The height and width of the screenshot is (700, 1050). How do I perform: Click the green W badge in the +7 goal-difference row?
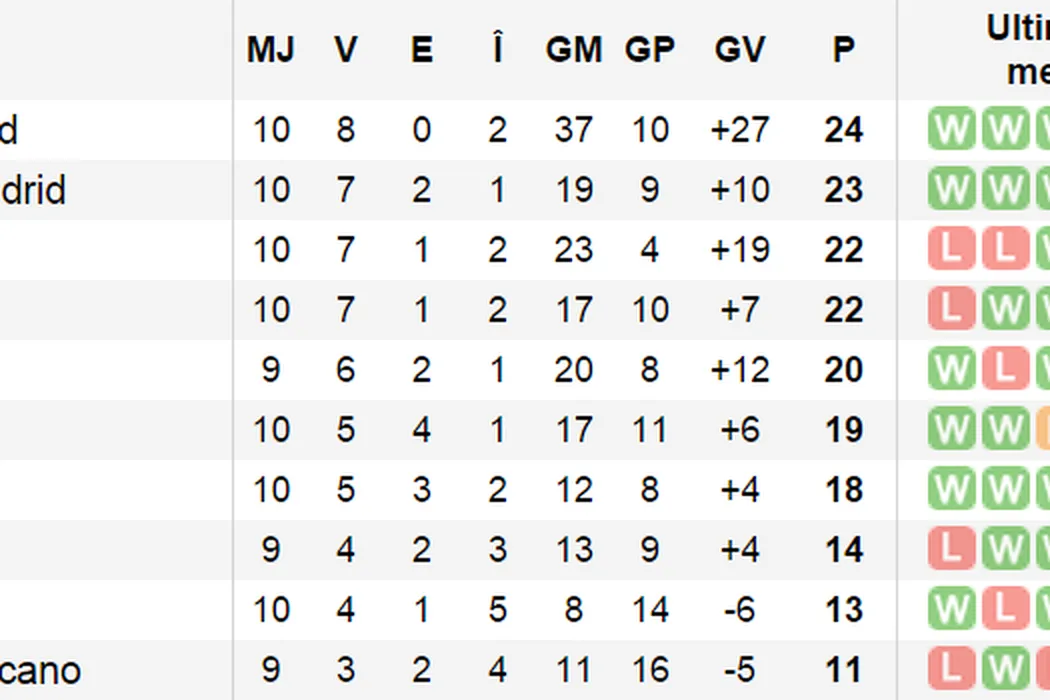1003,310
